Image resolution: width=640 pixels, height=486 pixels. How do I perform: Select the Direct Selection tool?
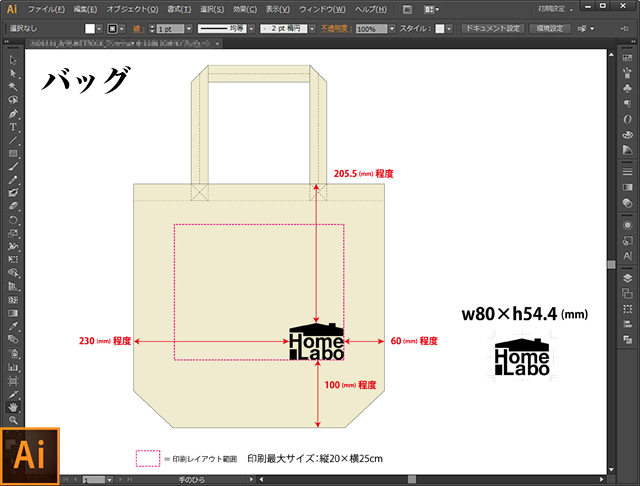click(13, 73)
